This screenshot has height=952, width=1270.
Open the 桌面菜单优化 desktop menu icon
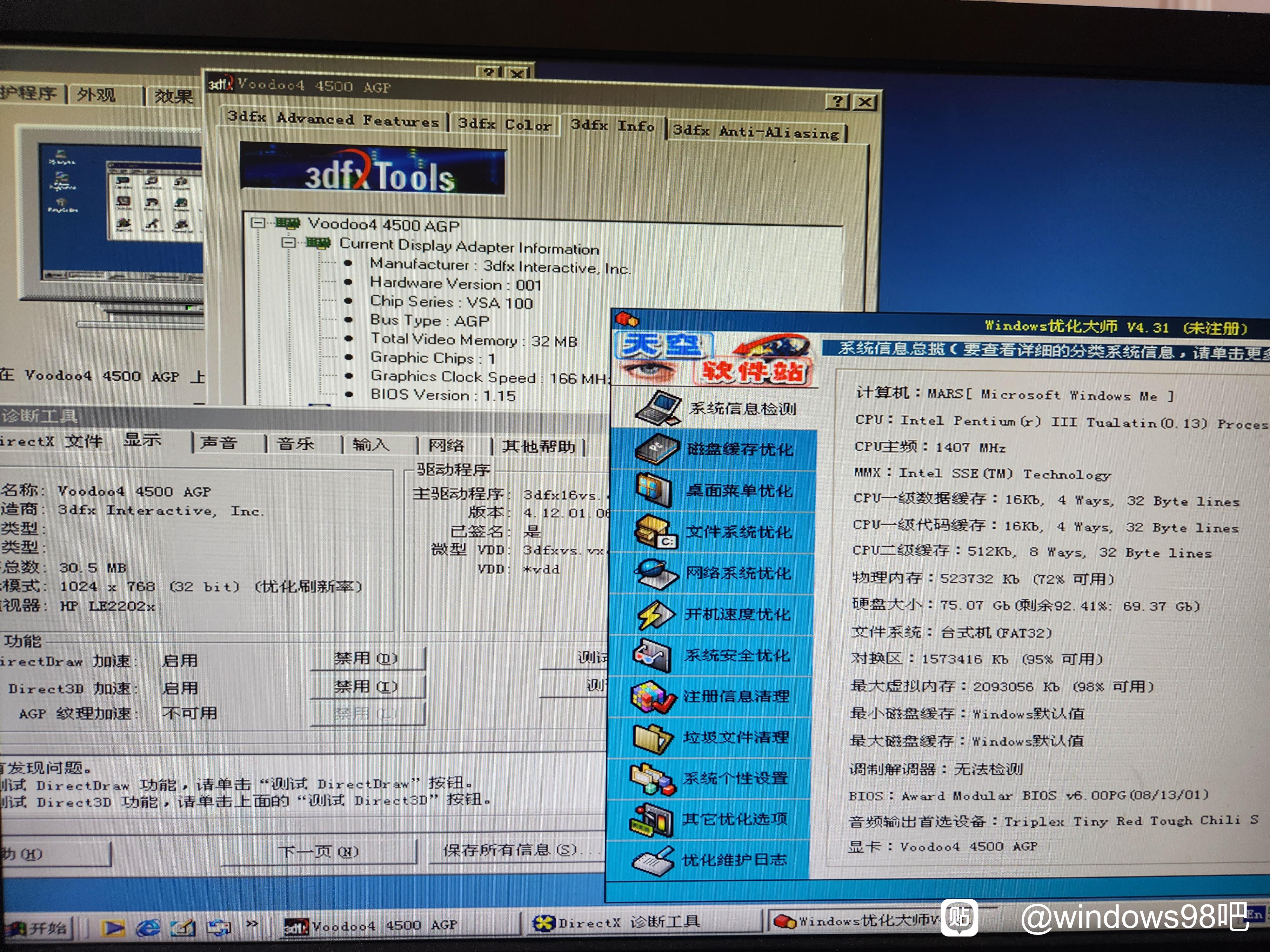coord(654,489)
